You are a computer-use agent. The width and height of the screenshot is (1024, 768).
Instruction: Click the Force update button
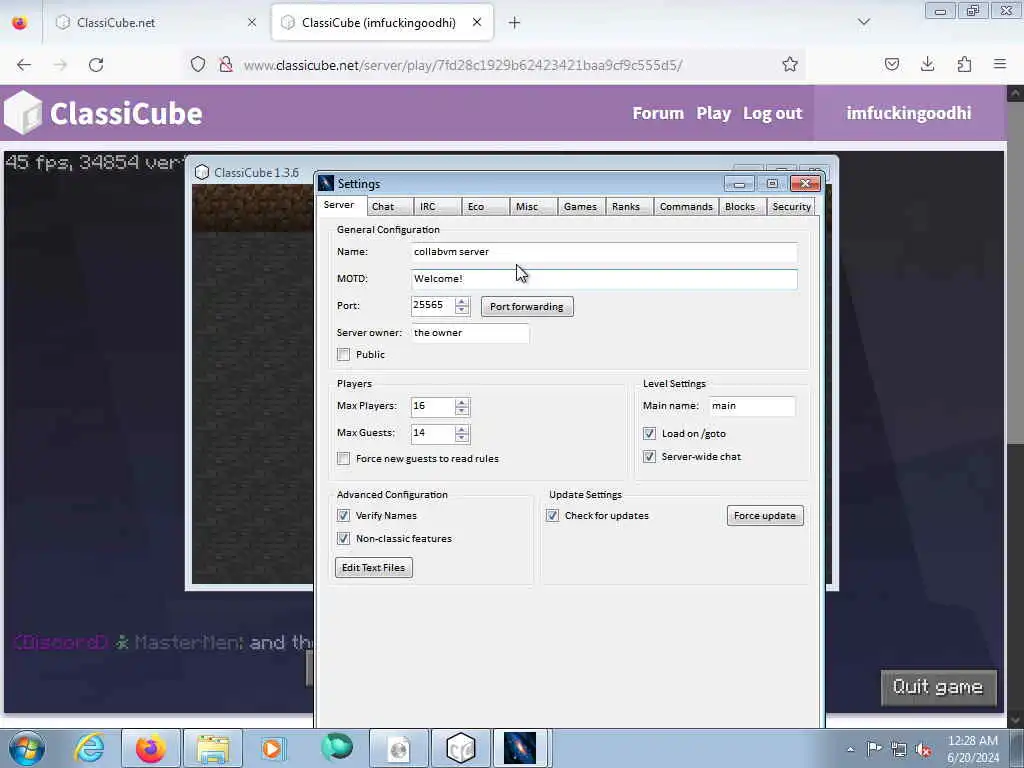[x=765, y=515]
